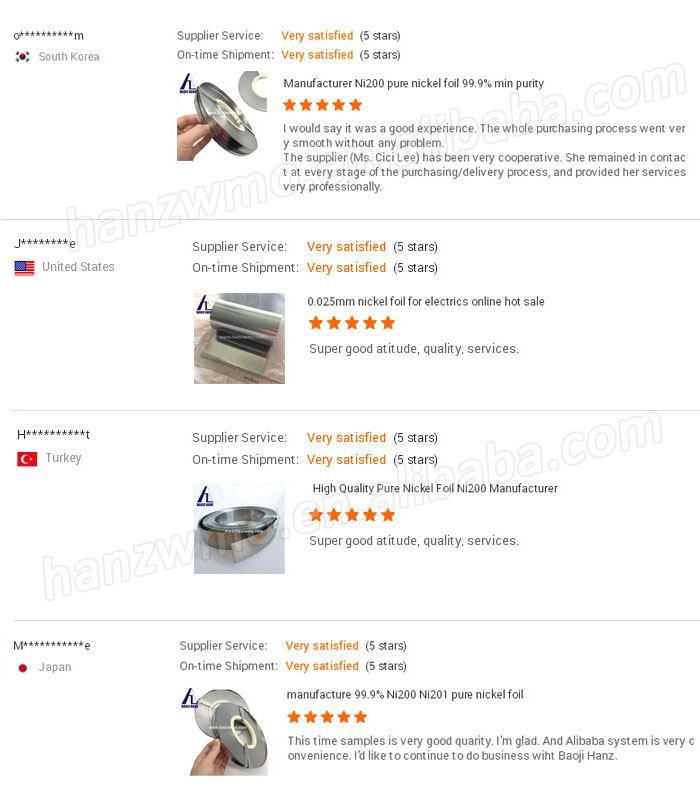This screenshot has height=800, width=700.
Task: Click the star rating under Ni200 pure nickel foil
Action: coord(322,105)
